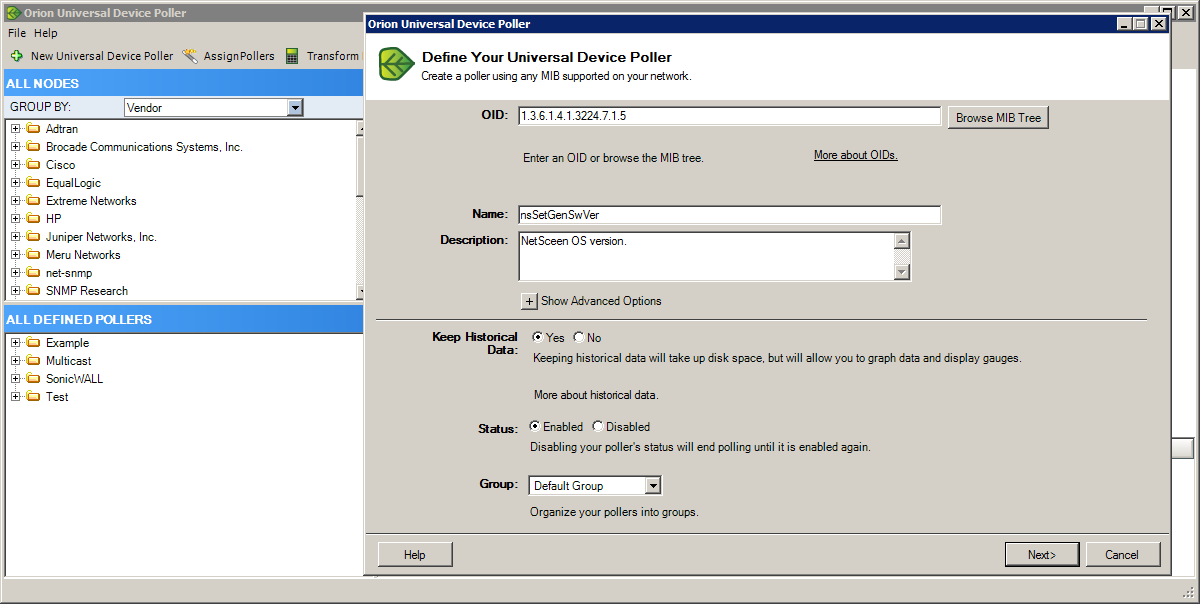Click Transform toolbar label

(332, 56)
